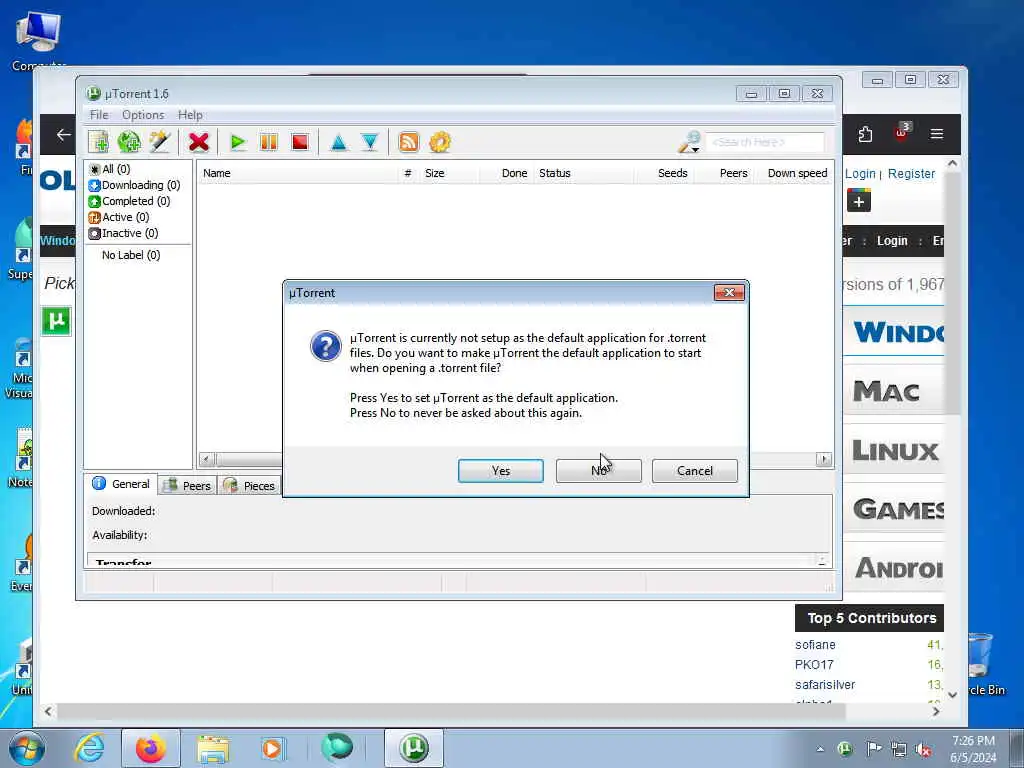Click torrent list scroll left arrow

[206, 459]
